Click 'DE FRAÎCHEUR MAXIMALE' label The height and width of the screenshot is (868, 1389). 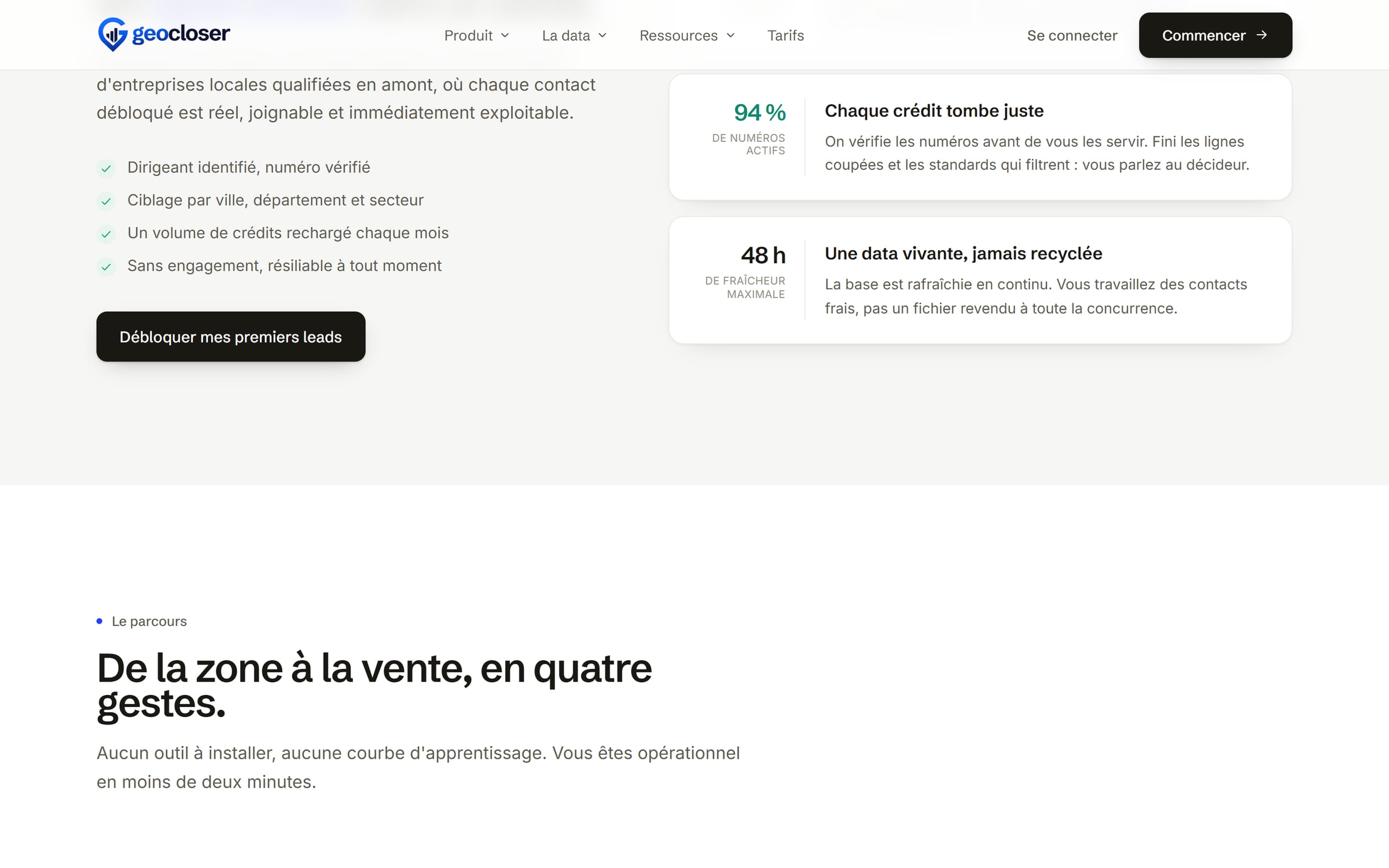click(745, 288)
